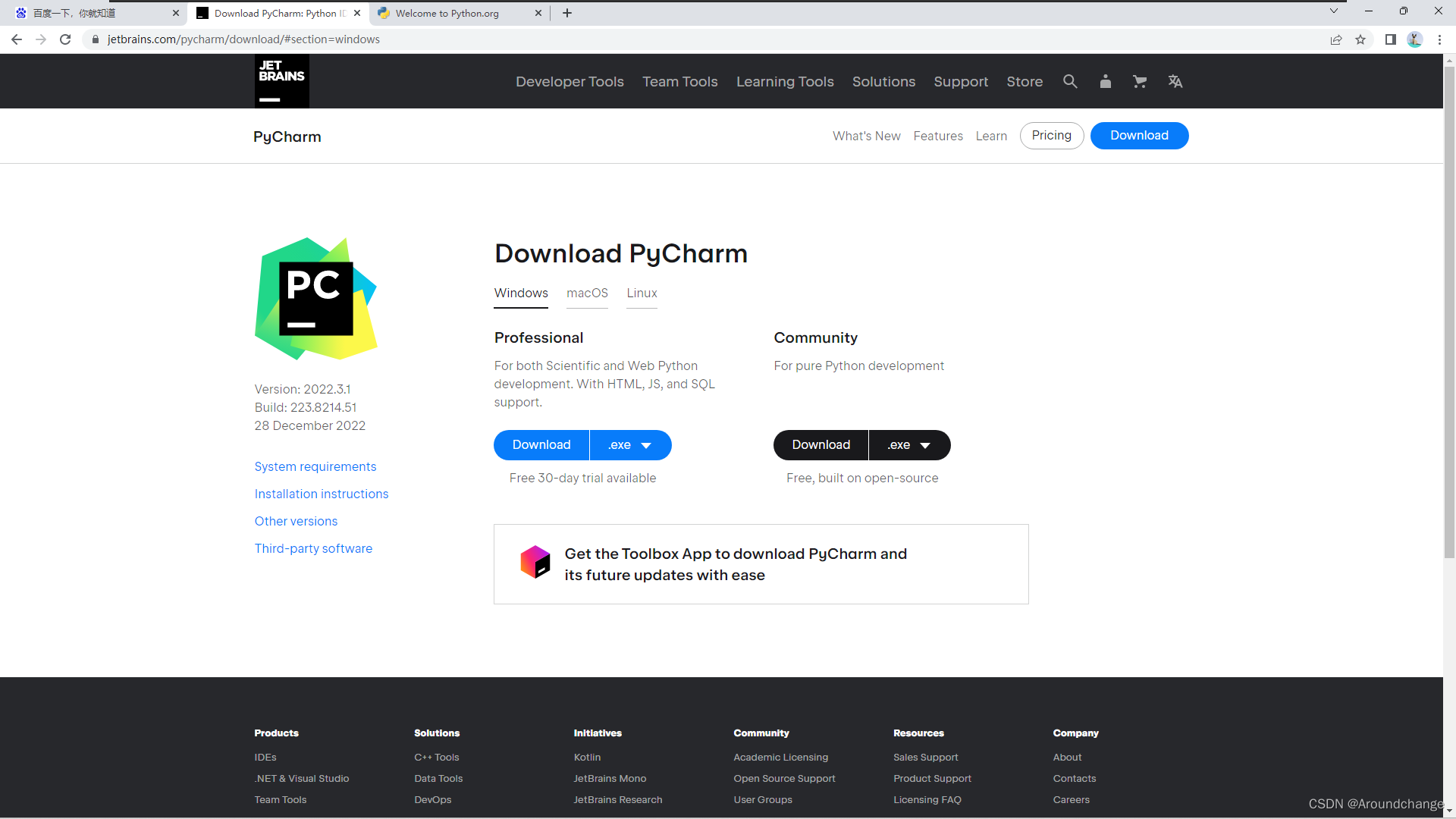Open Installation instructions link
The image size is (1456, 819).
click(x=322, y=494)
